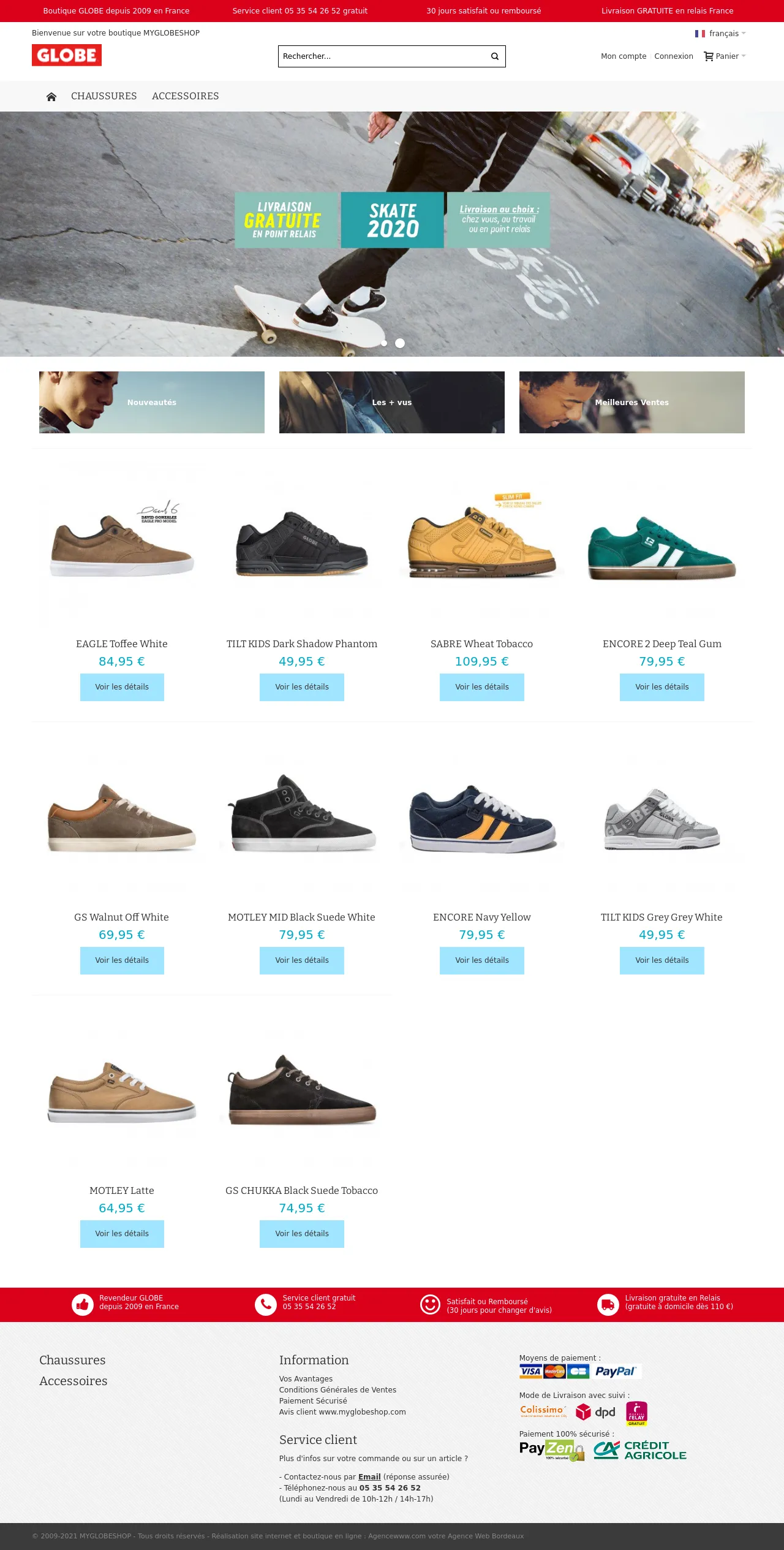Click the delivery truck icon
This screenshot has width=784, height=1550.
pos(608,1304)
